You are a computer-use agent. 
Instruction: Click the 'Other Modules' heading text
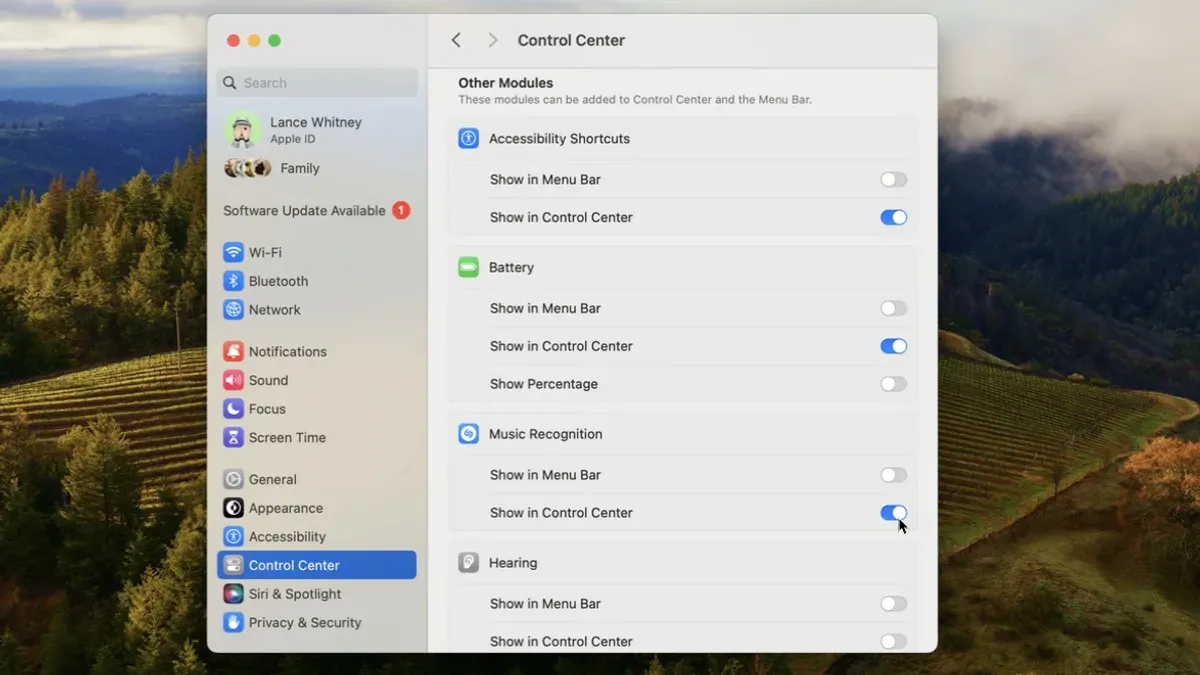pyautogui.click(x=505, y=83)
